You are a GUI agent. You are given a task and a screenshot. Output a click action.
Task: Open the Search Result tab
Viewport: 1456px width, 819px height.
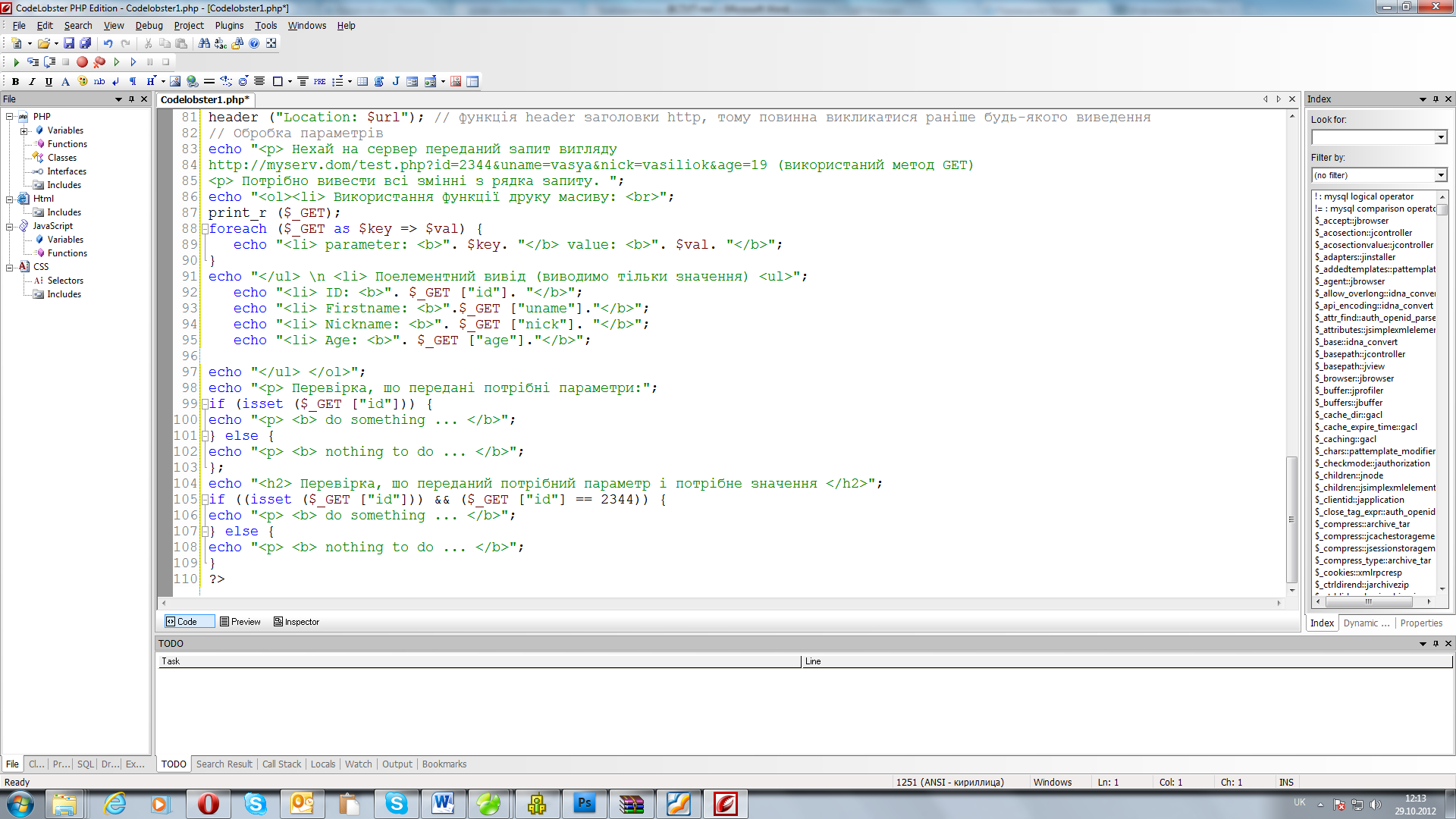[224, 764]
